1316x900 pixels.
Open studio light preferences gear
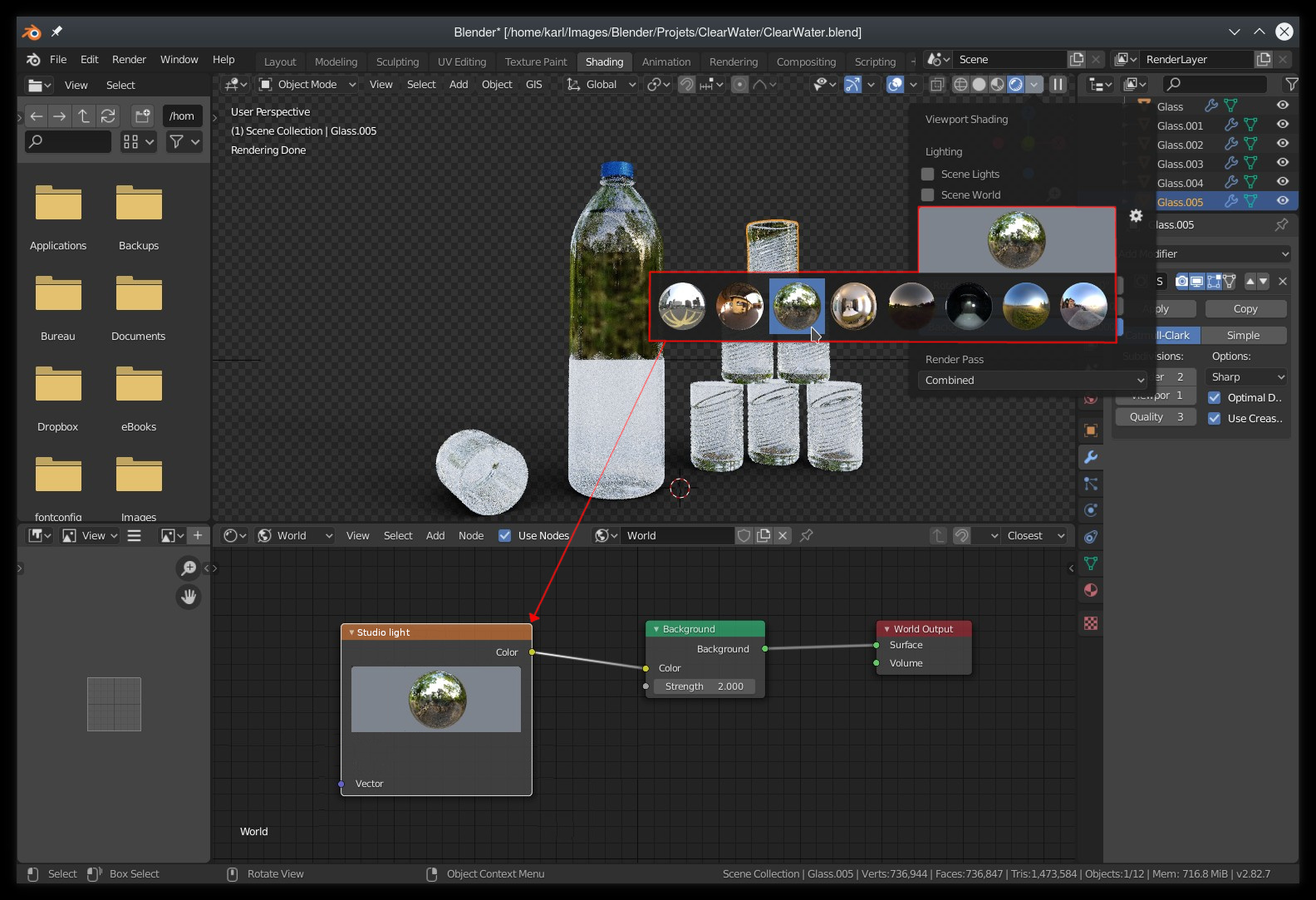(1136, 216)
